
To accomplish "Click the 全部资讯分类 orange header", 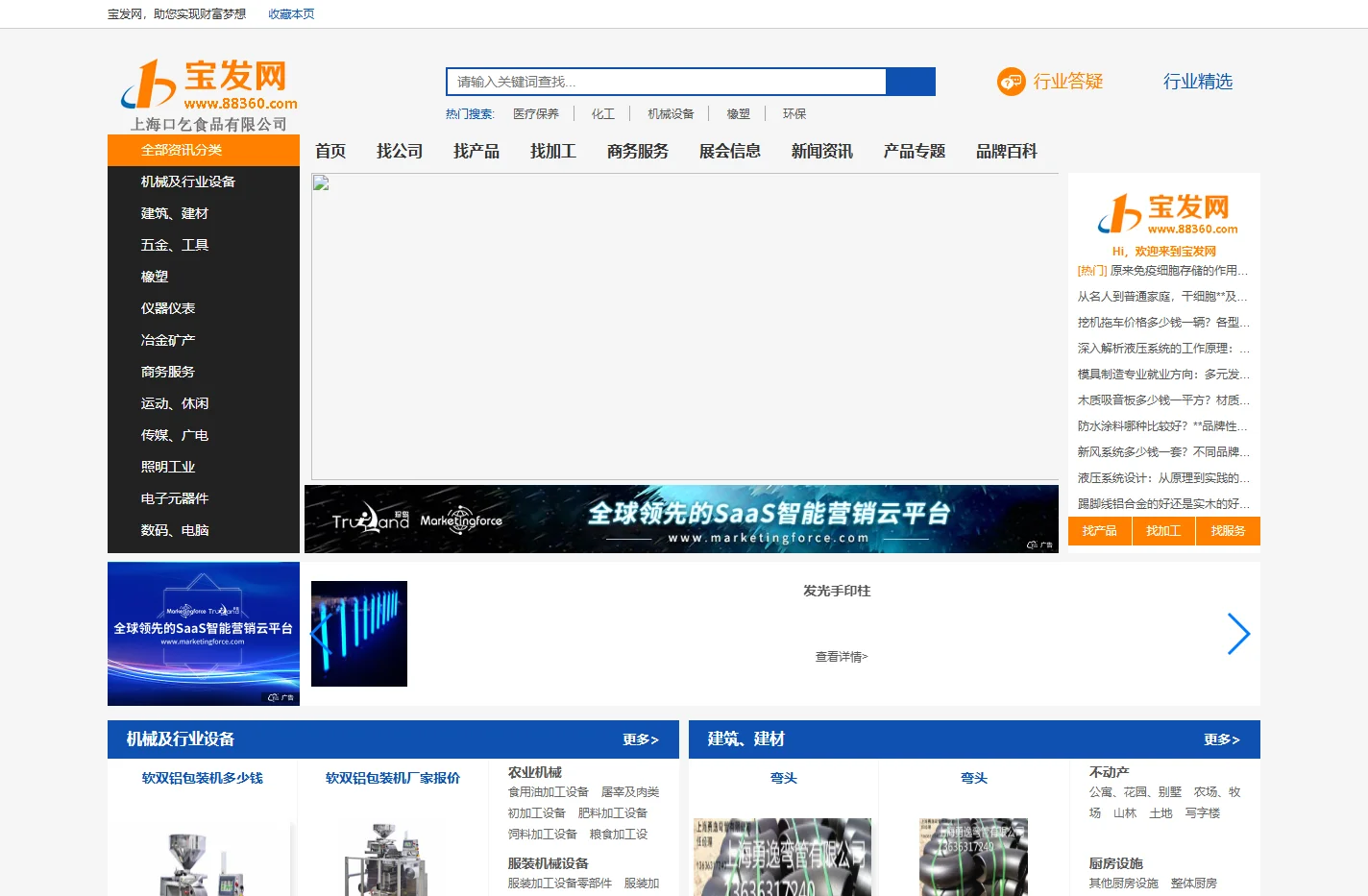I will pos(204,150).
